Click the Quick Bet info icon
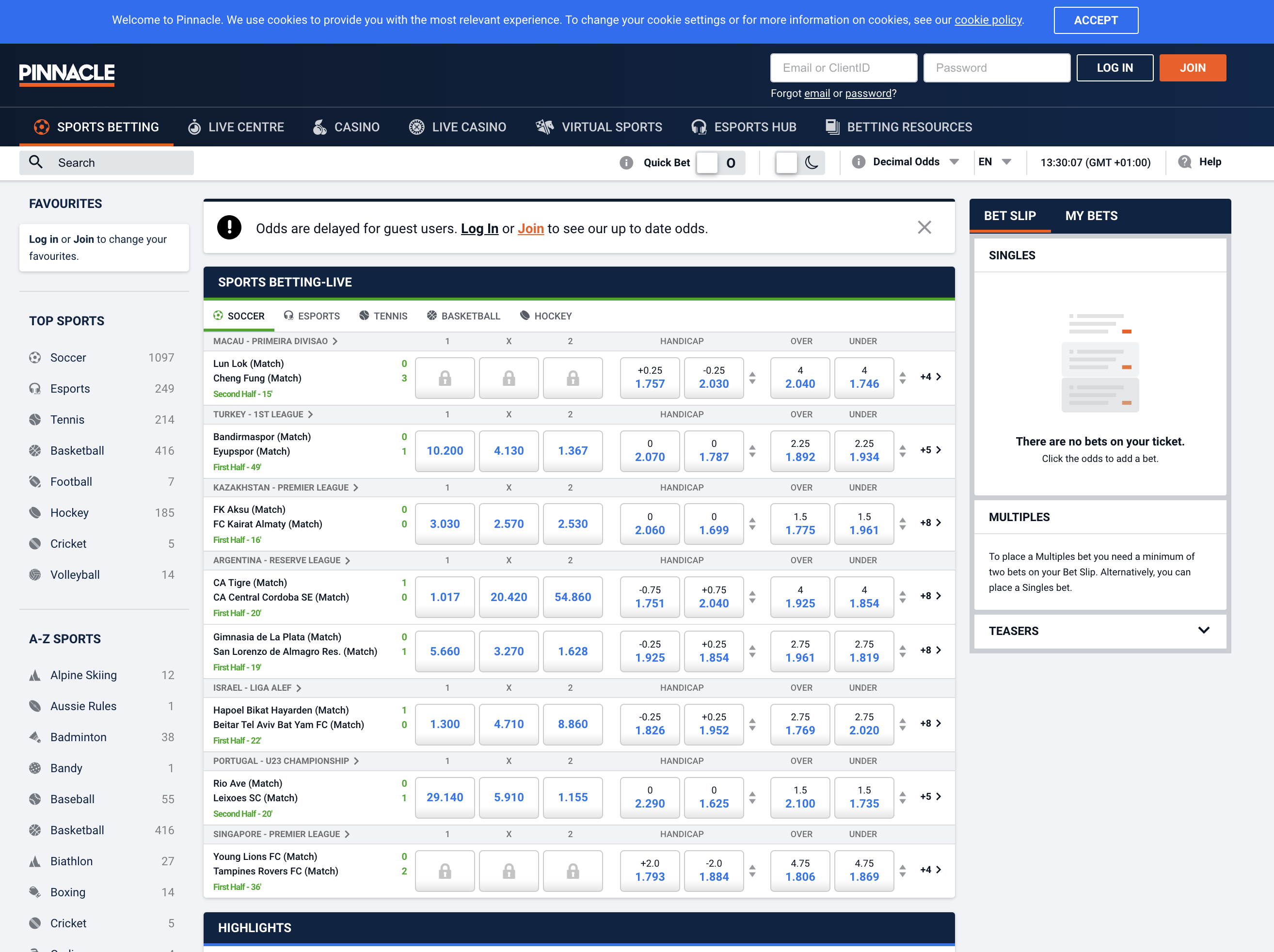The image size is (1274, 952). click(626, 162)
